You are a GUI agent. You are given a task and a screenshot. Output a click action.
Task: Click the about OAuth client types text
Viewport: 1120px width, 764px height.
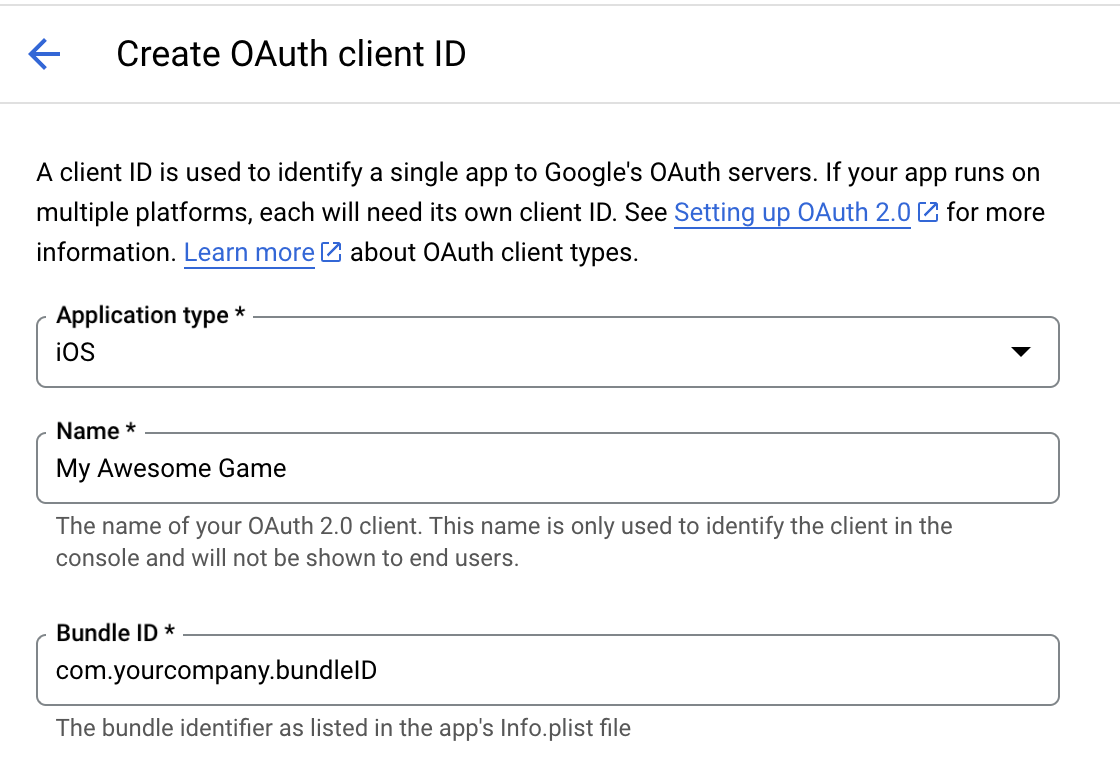tap(494, 253)
